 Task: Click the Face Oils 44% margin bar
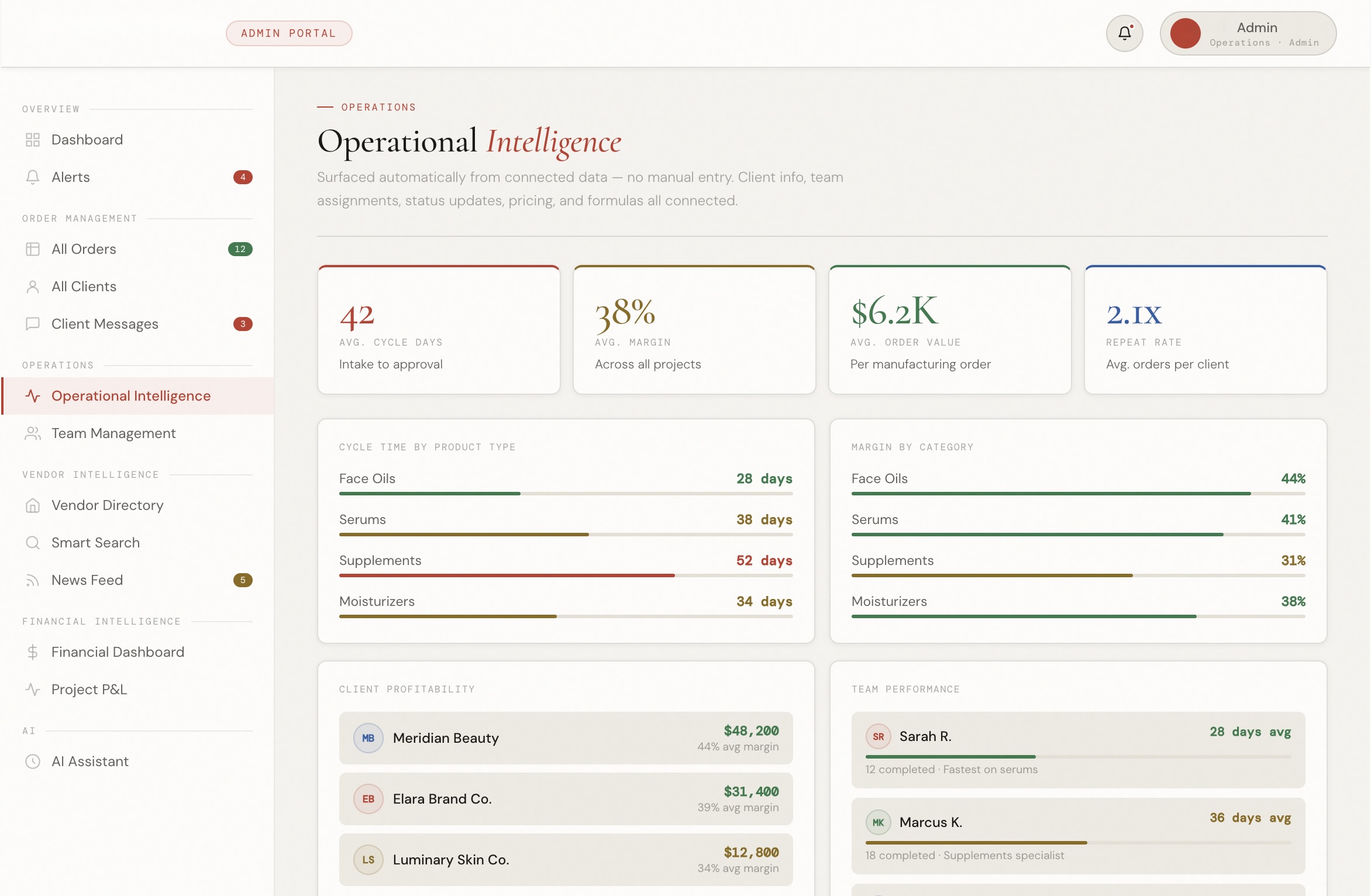point(1079,494)
